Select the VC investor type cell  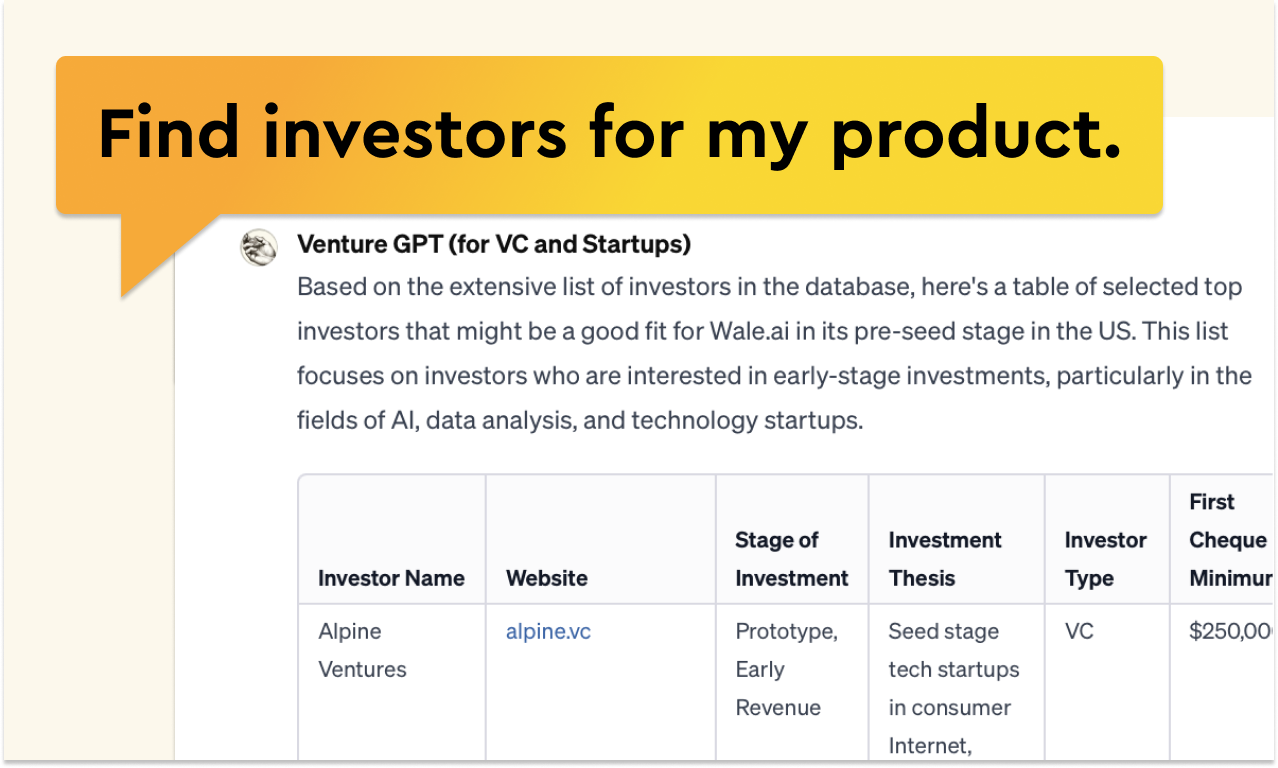(1080, 632)
